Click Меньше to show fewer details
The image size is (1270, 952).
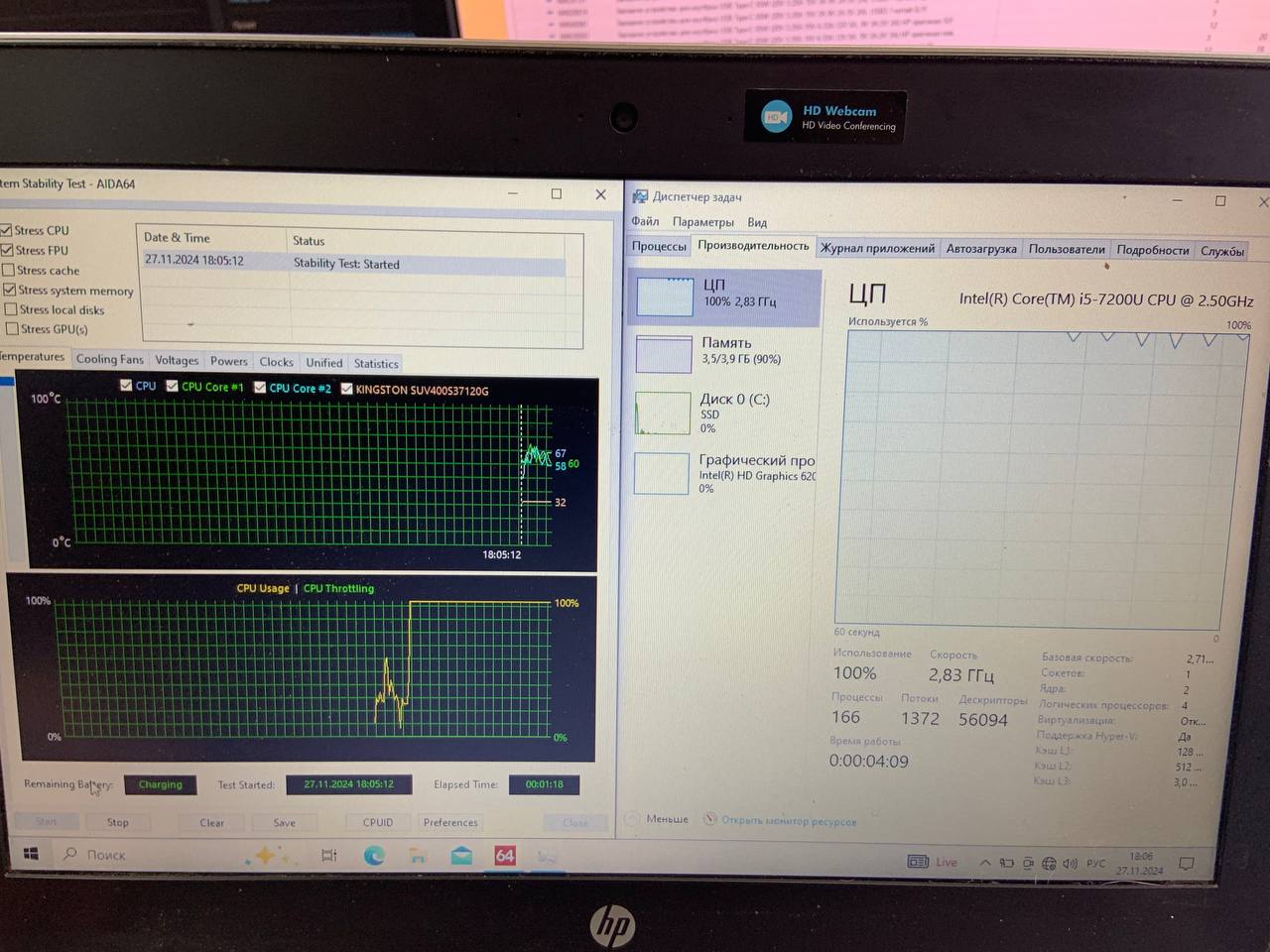(x=667, y=819)
